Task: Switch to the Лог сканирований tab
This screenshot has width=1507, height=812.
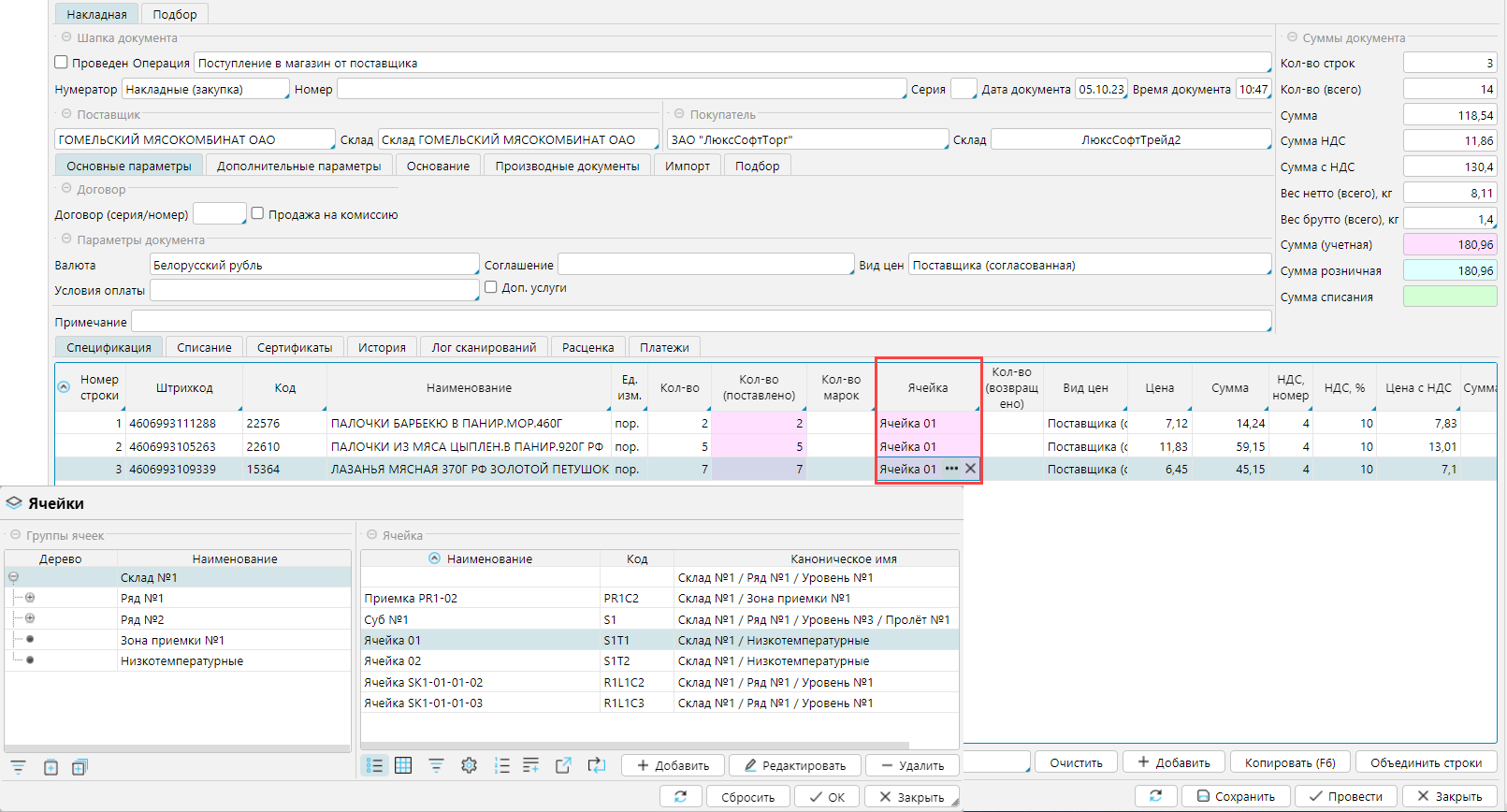Action: coord(484,347)
